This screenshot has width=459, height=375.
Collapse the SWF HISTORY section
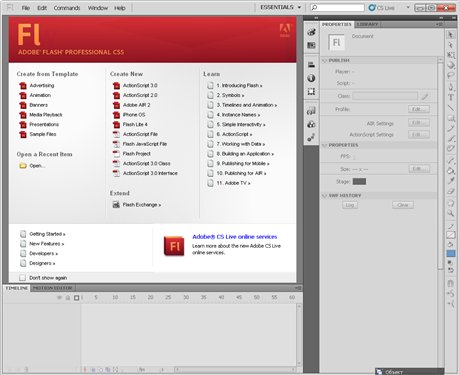pos(324,196)
